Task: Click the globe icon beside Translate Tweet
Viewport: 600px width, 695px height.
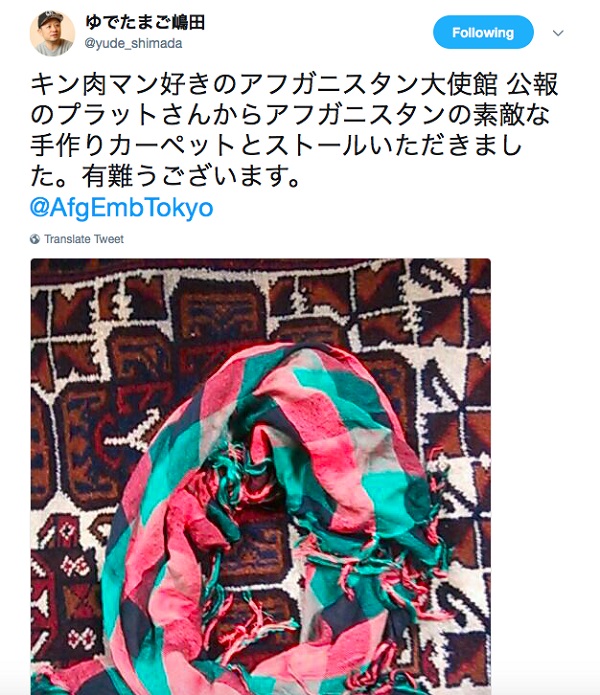Action: (x=35, y=239)
